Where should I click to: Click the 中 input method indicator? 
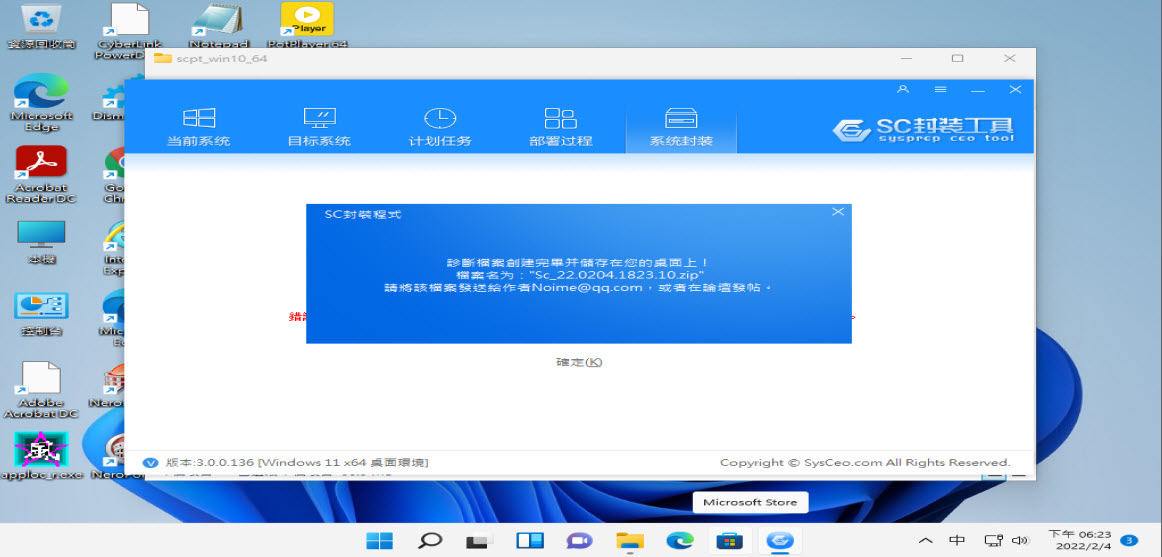tap(957, 540)
